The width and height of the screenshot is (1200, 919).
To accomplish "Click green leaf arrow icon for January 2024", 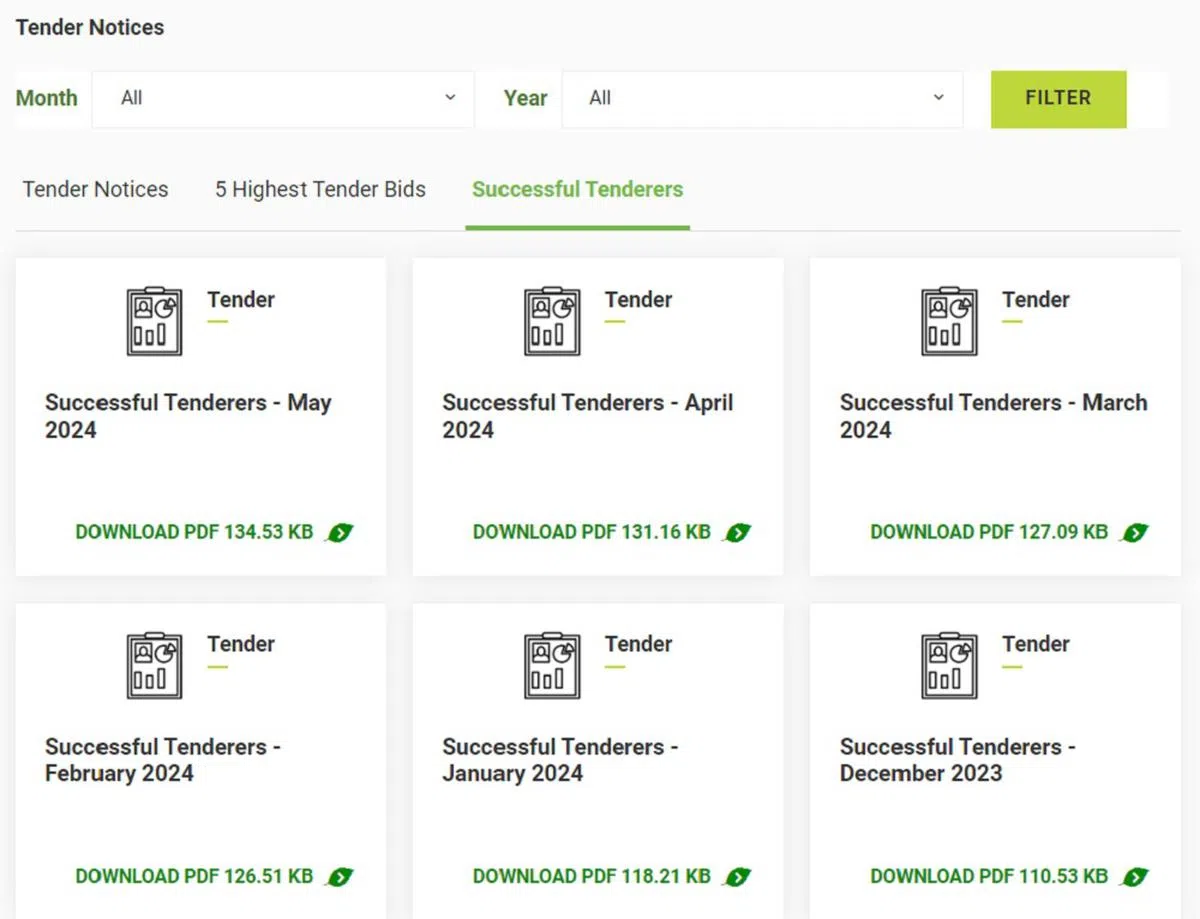I will click(738, 877).
